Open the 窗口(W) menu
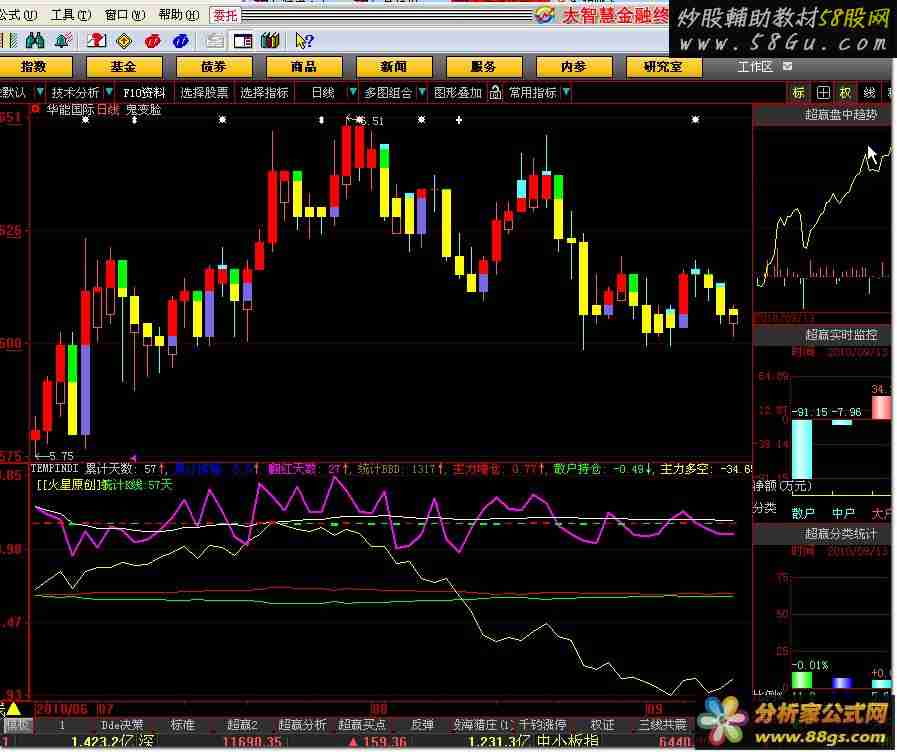The height and width of the screenshot is (752, 897). (x=125, y=15)
